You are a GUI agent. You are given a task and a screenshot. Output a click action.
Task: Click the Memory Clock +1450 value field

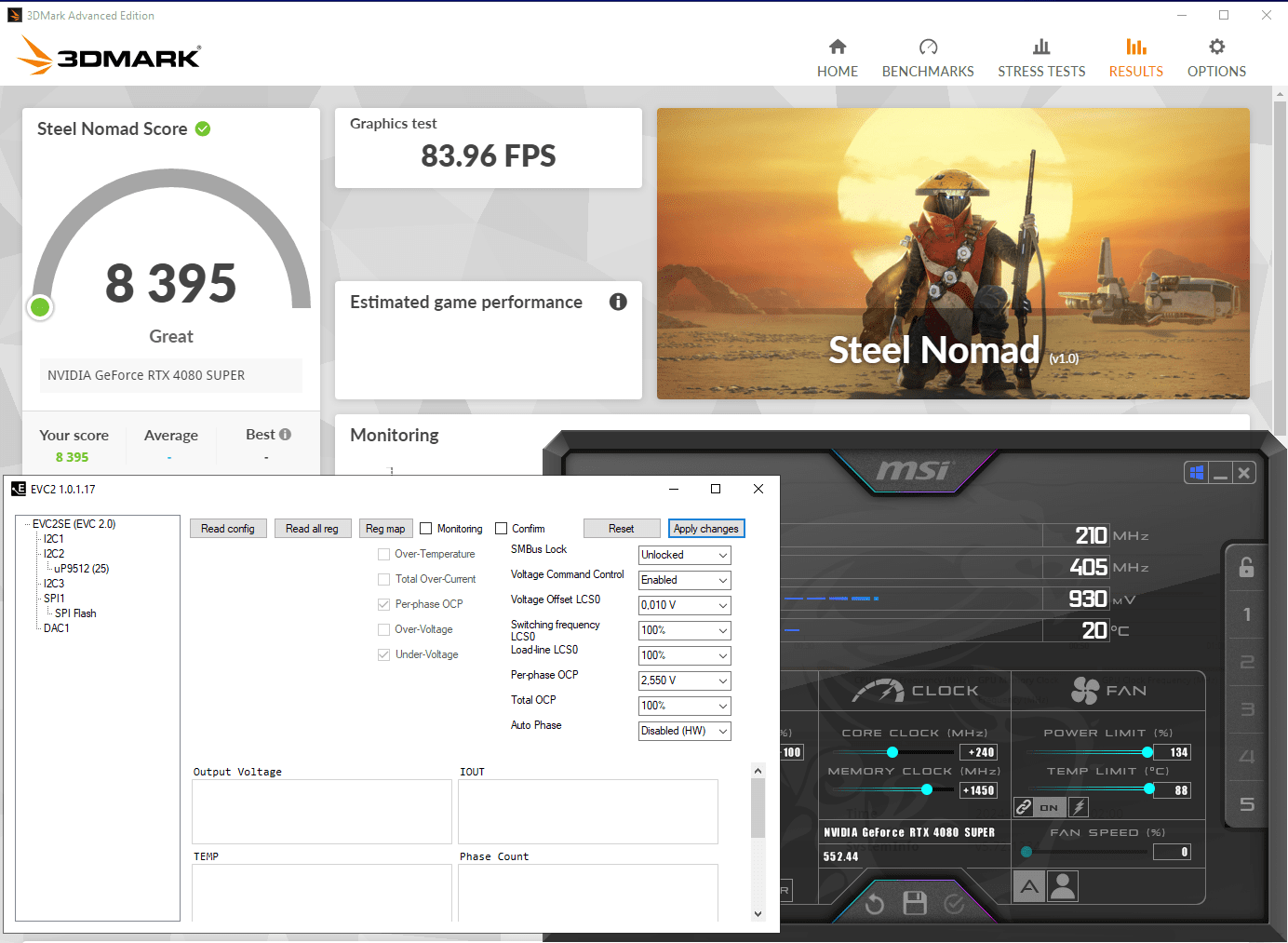click(978, 790)
